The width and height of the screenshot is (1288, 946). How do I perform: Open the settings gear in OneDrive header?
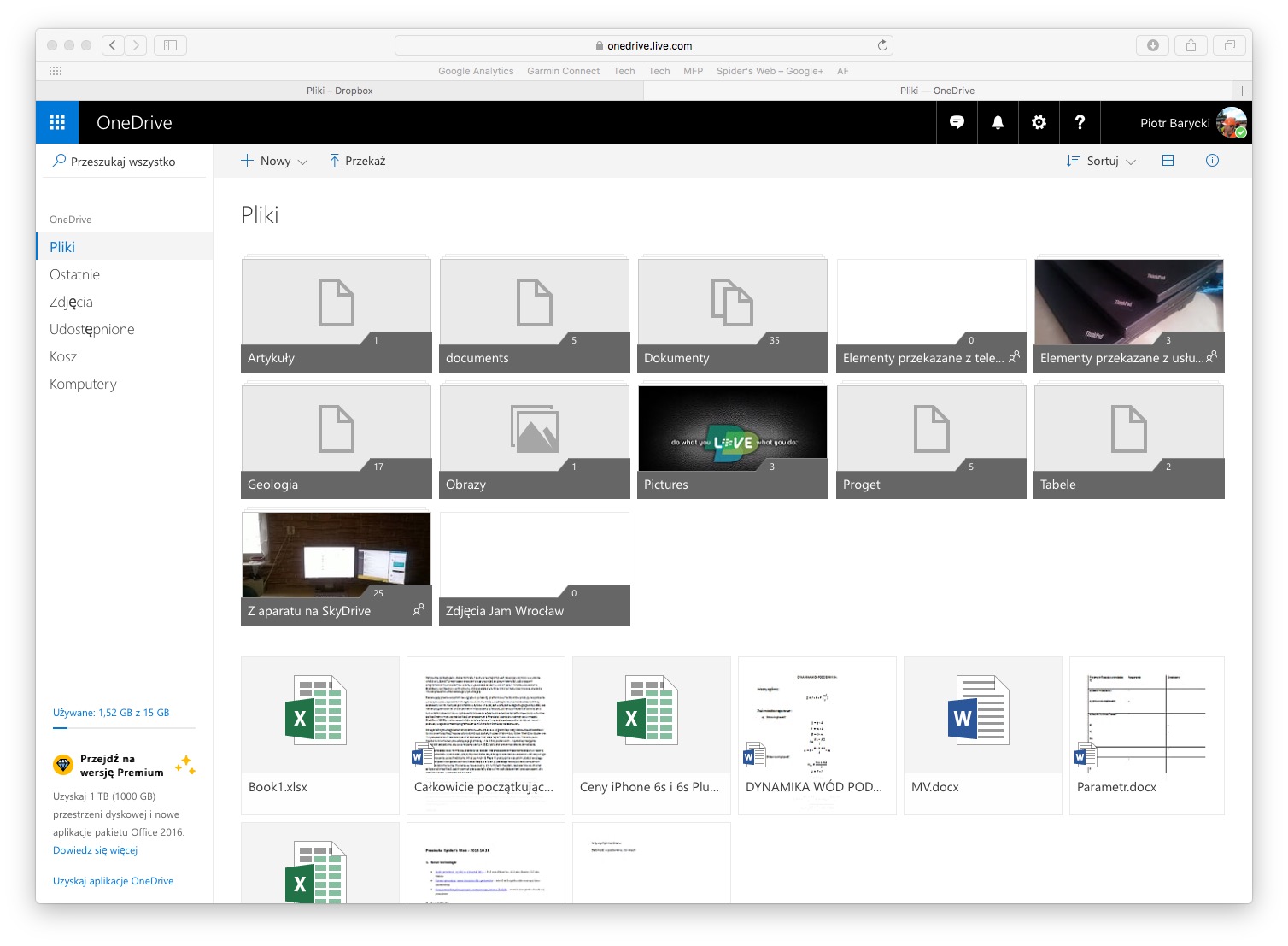click(1039, 122)
